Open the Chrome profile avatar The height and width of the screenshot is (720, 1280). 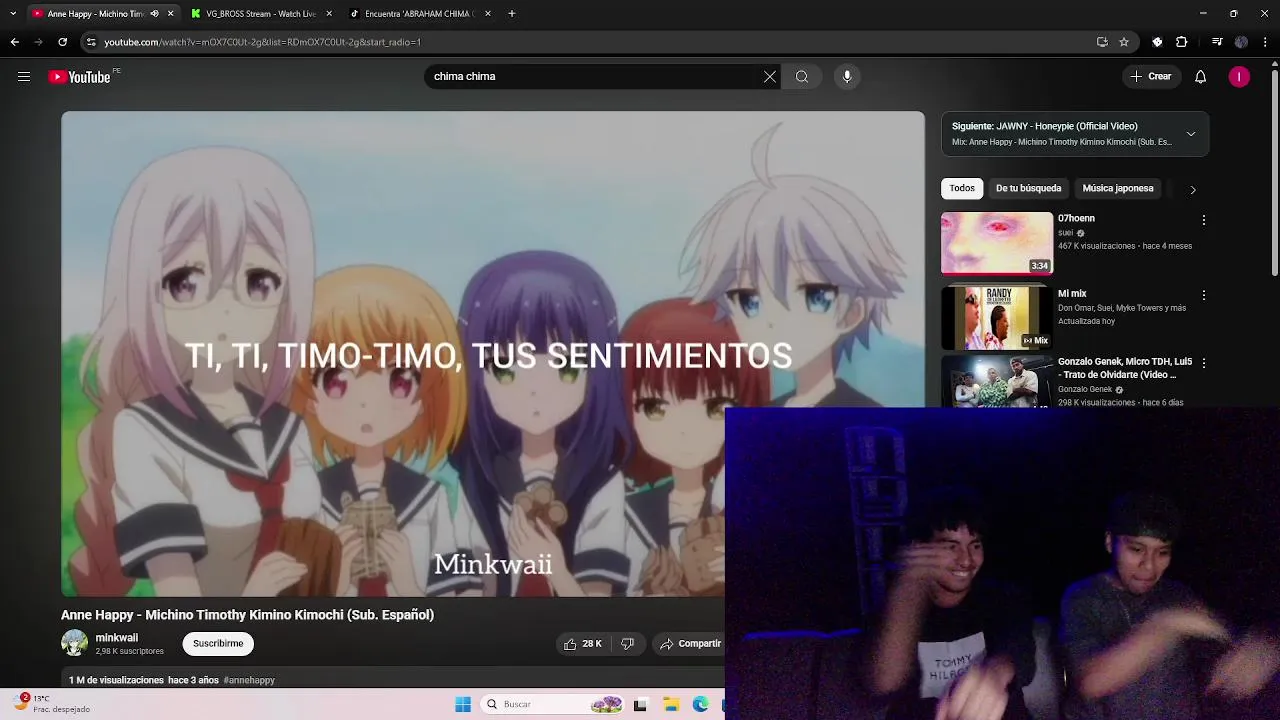pyautogui.click(x=1241, y=42)
